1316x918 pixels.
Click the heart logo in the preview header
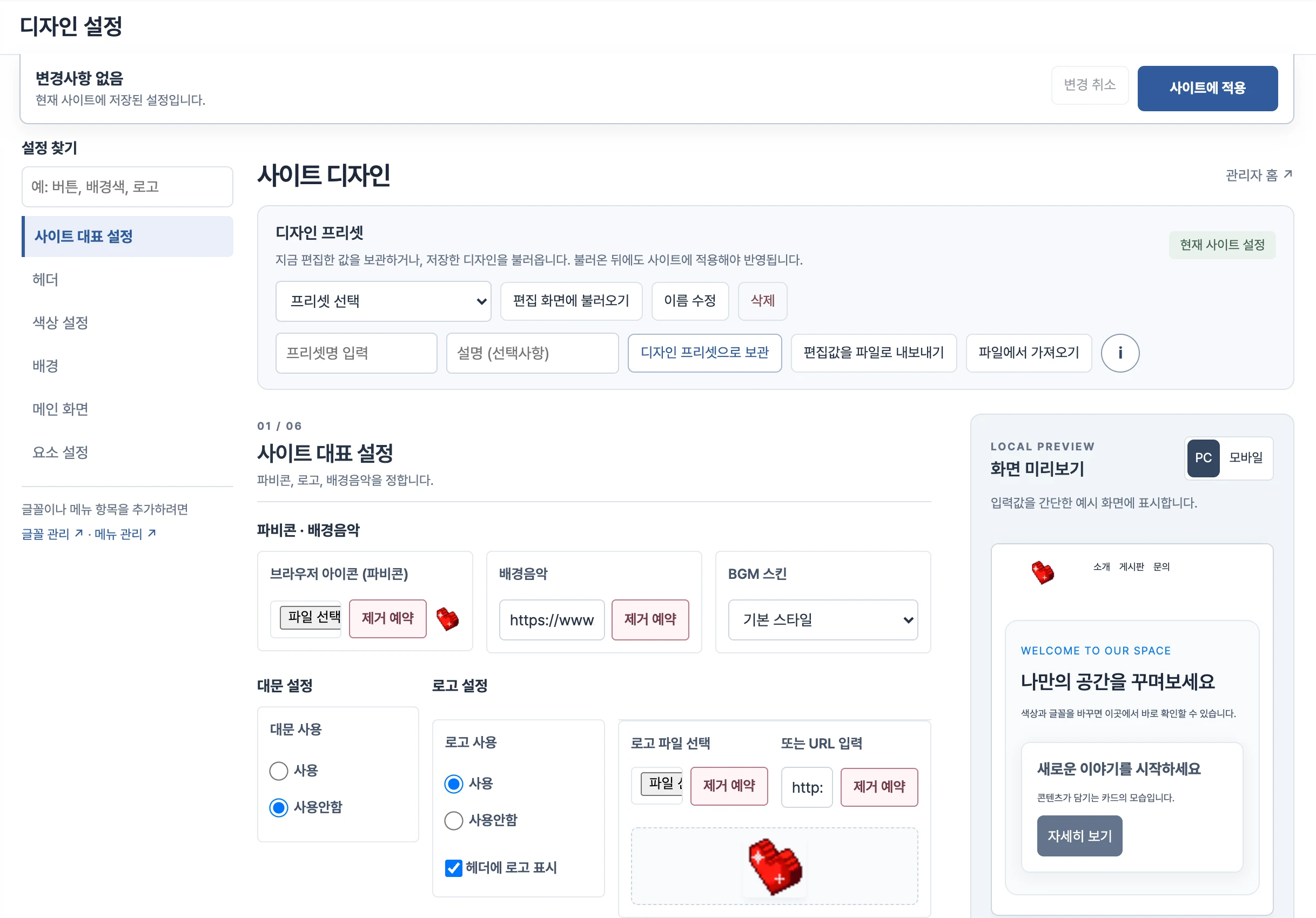pos(1043,572)
